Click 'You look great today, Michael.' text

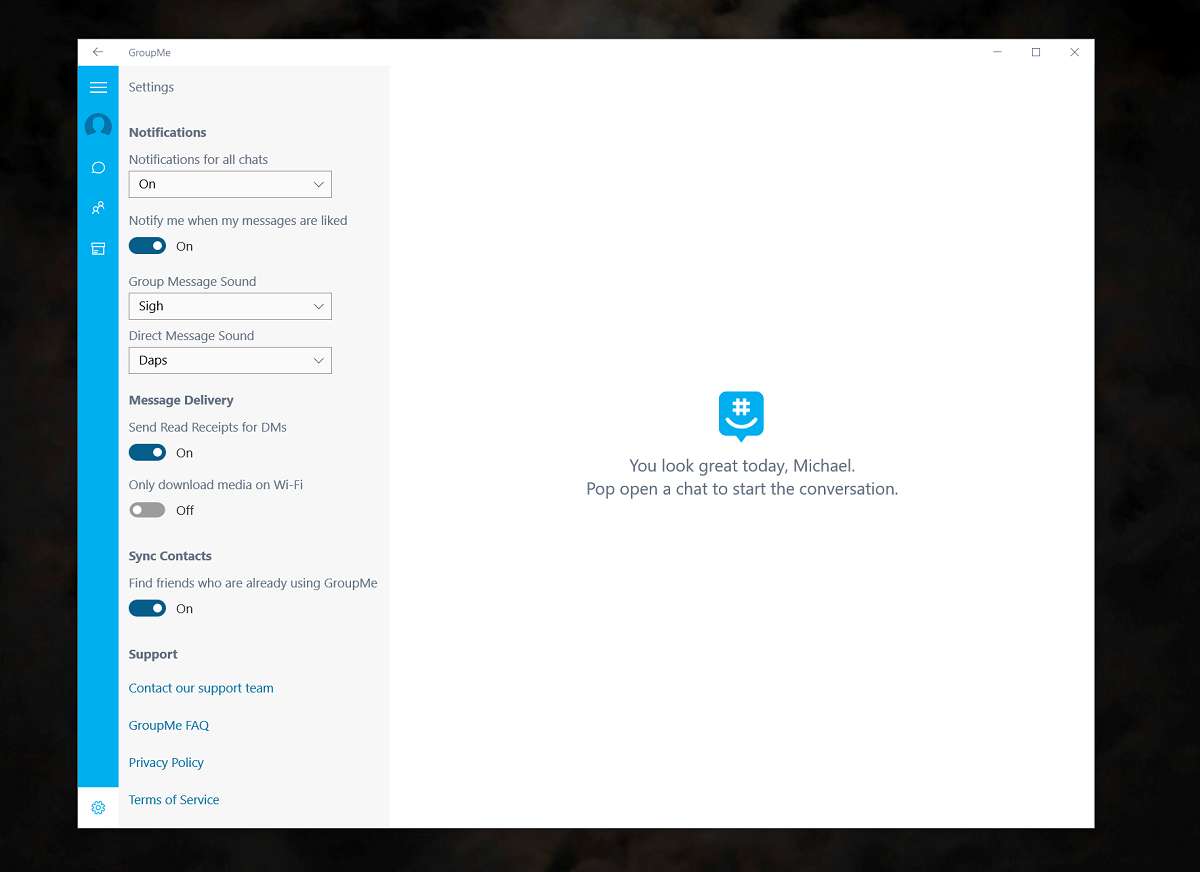(x=742, y=466)
